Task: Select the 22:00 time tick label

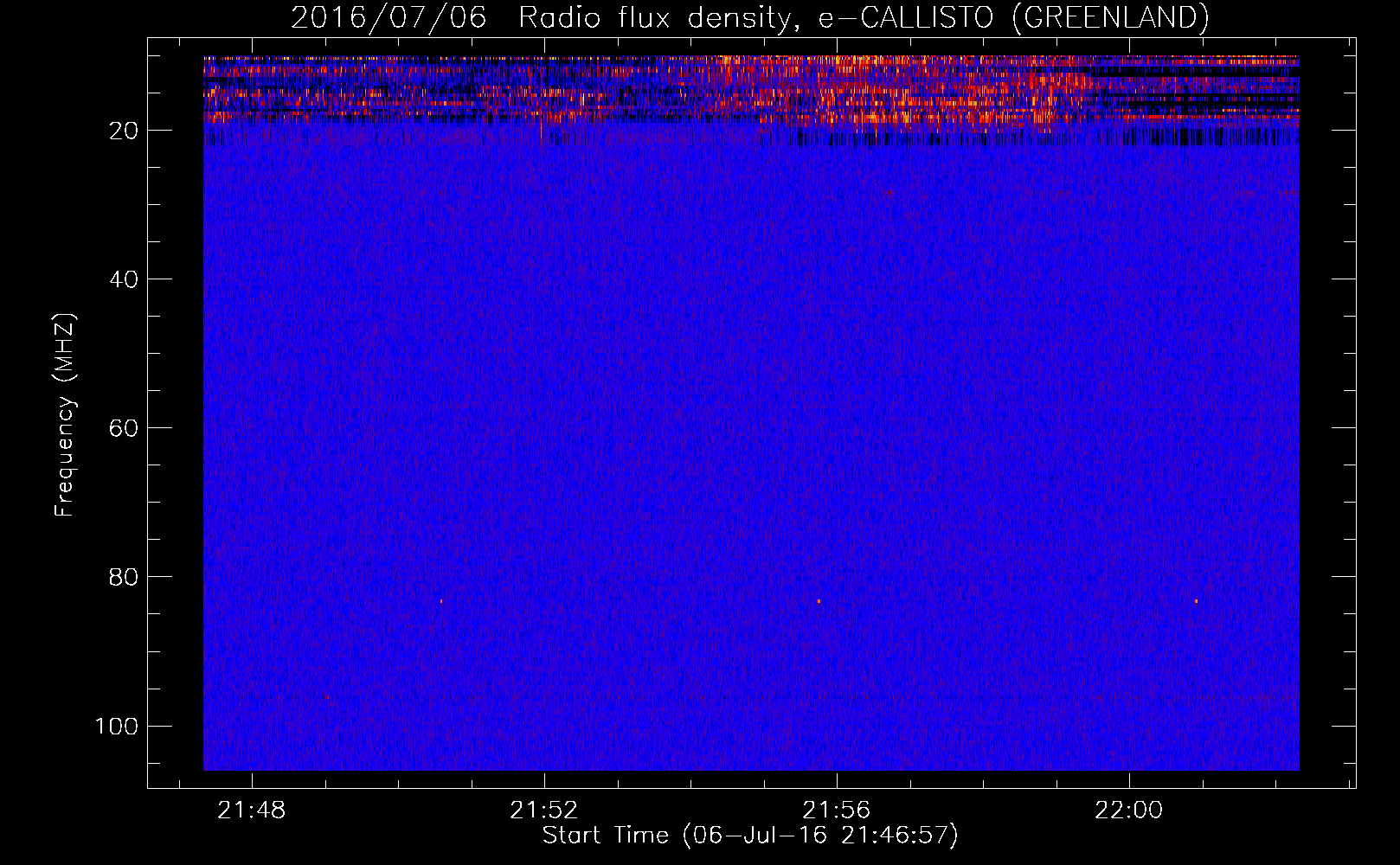Action: coord(1129,811)
